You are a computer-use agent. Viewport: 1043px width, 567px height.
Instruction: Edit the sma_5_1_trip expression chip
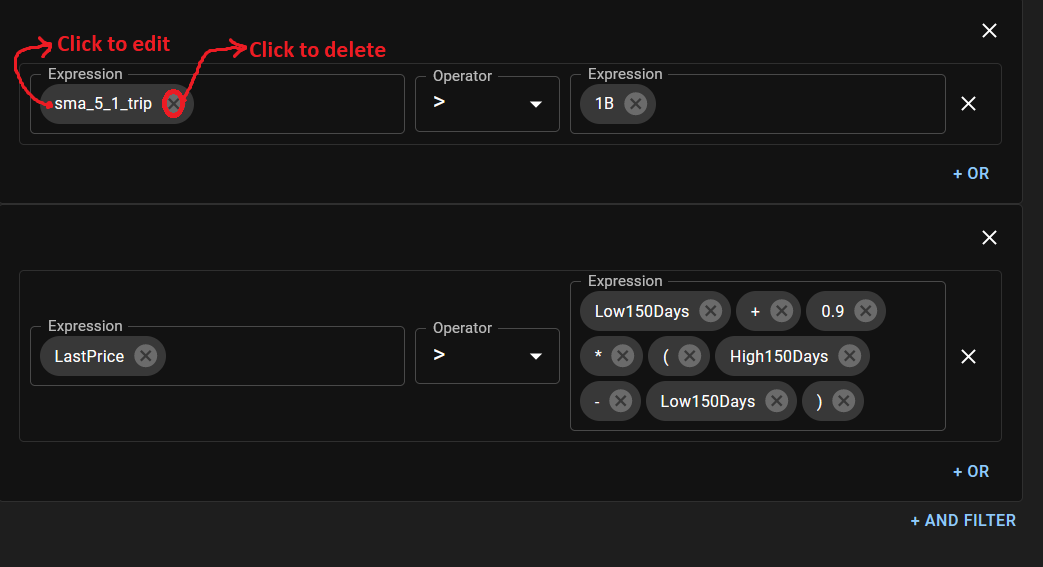pyautogui.click(x=103, y=104)
